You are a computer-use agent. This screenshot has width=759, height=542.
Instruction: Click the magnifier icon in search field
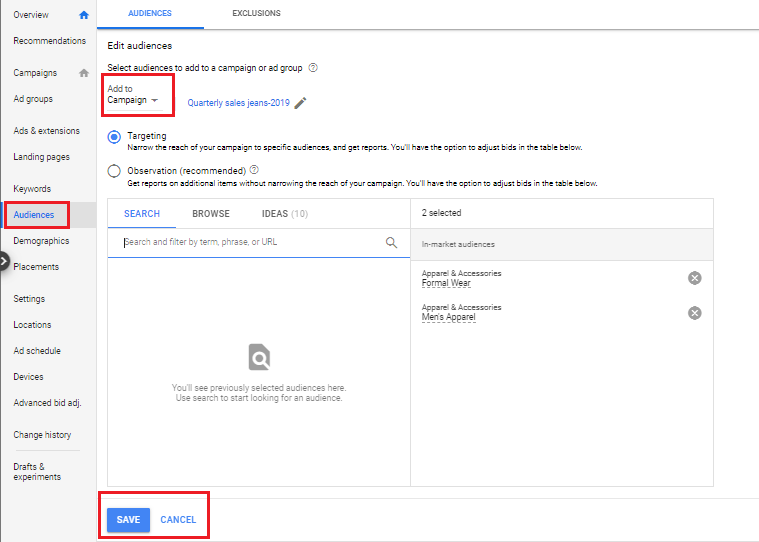(391, 242)
